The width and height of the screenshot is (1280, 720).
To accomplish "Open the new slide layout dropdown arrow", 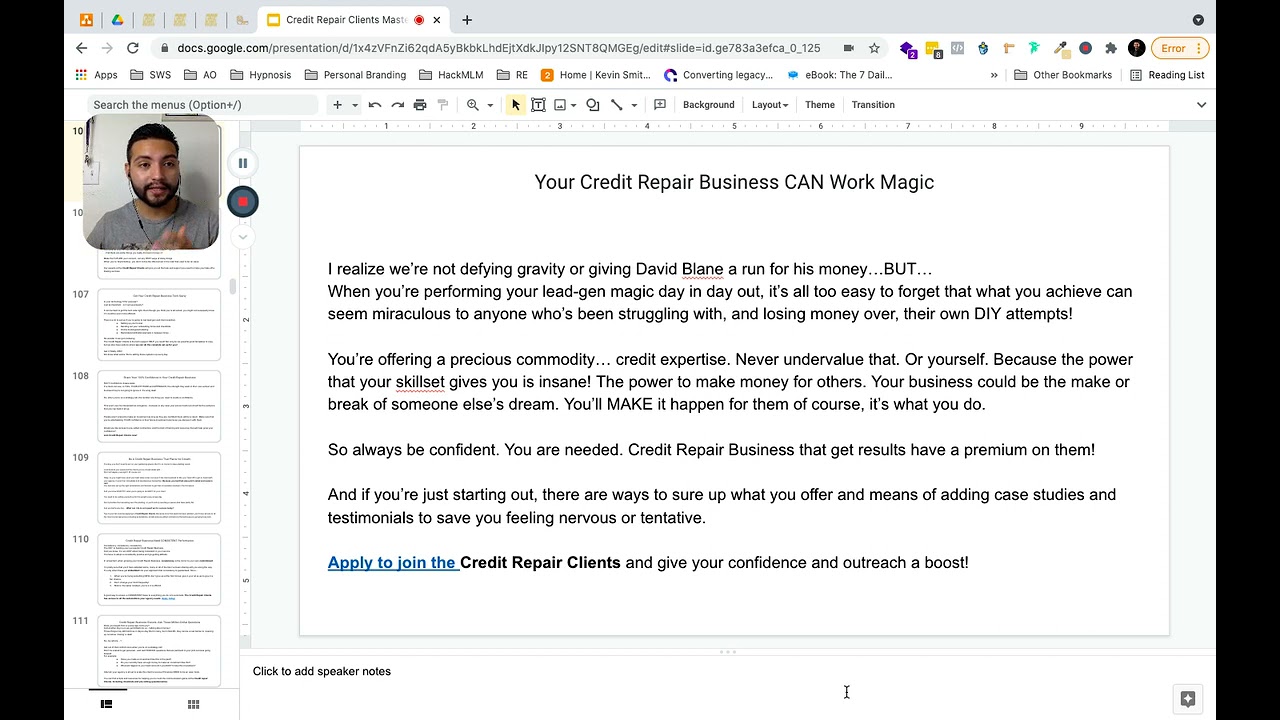I will pyautogui.click(x=355, y=105).
